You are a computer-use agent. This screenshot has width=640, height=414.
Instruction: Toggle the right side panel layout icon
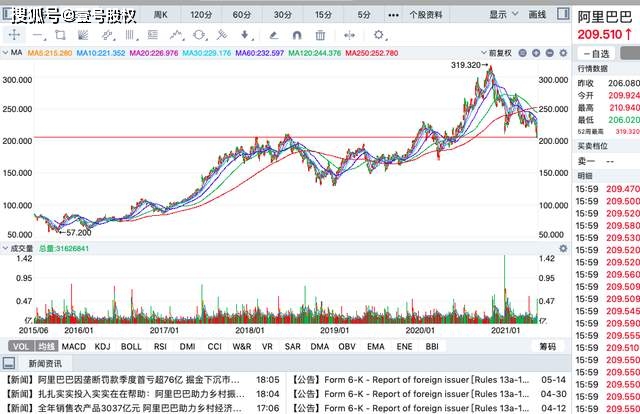pyautogui.click(x=563, y=14)
